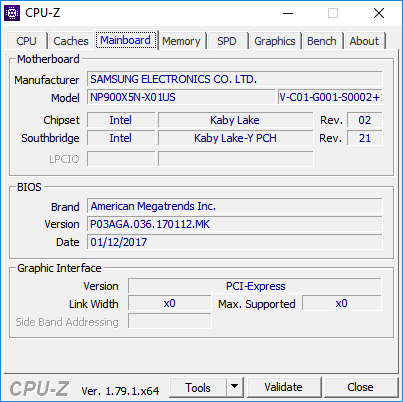Click the BIOS Version field
403x402 pixels.
(235, 224)
